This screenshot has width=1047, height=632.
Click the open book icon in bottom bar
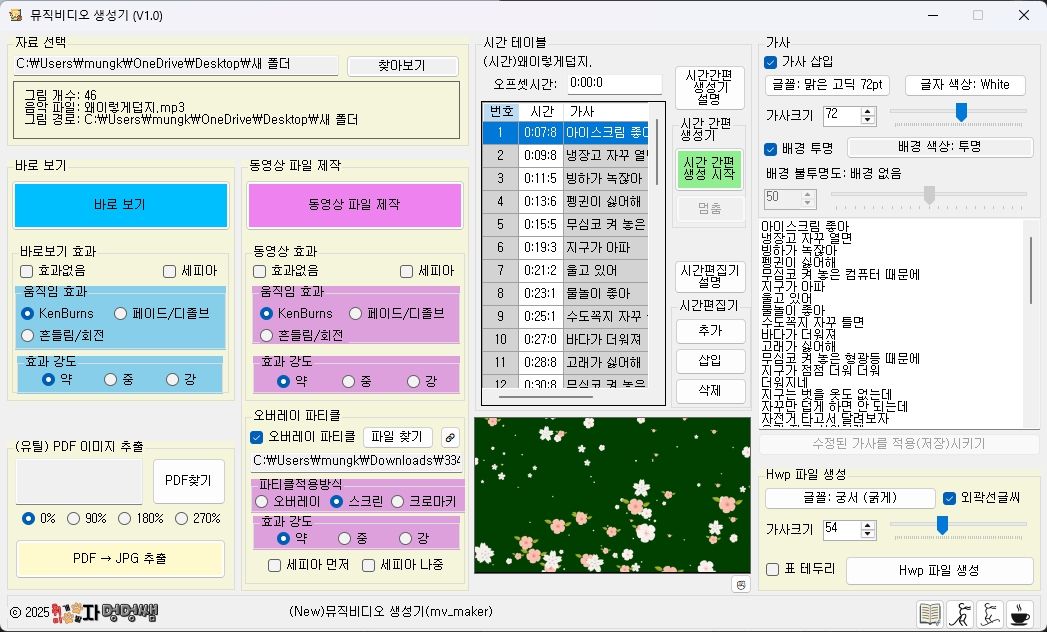(930, 613)
